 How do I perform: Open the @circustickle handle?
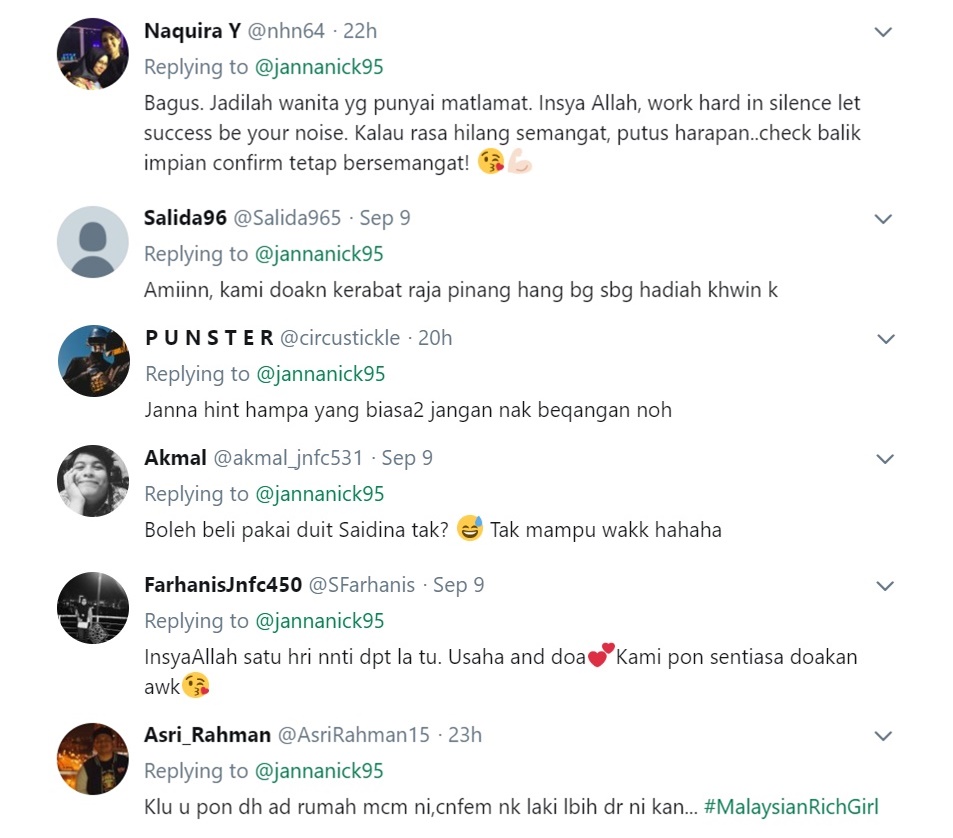(x=340, y=338)
